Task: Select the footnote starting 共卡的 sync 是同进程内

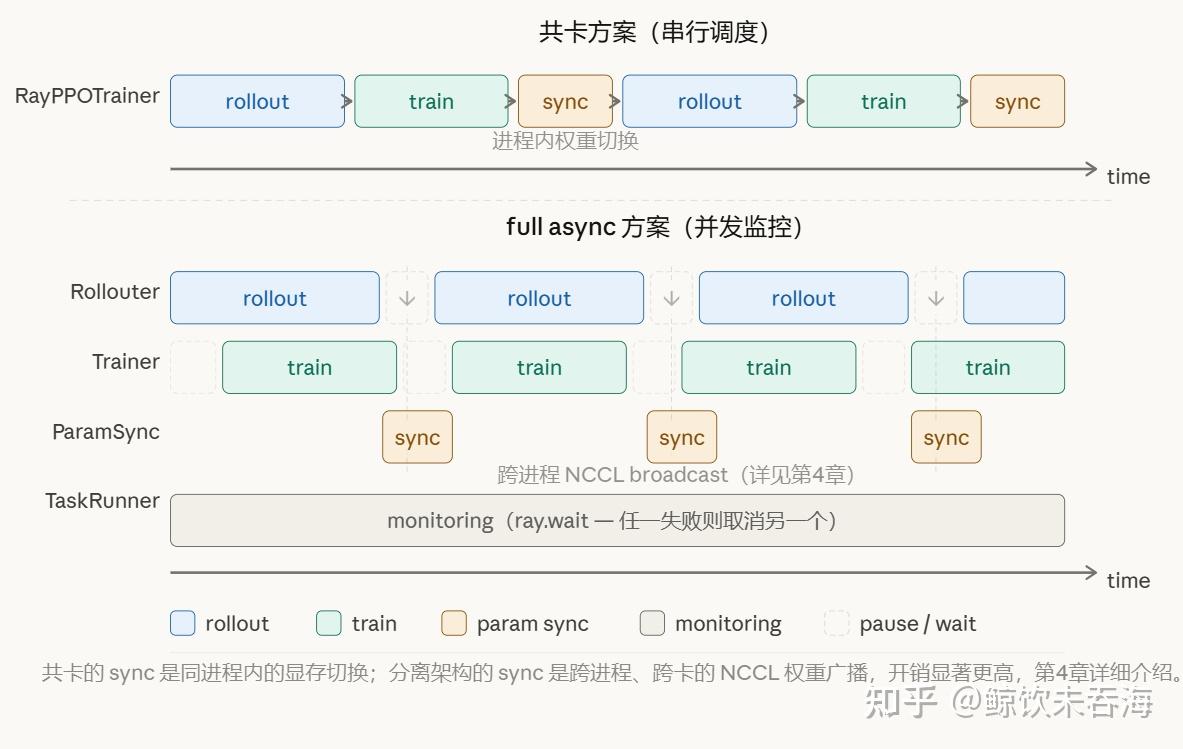Action: [611, 672]
